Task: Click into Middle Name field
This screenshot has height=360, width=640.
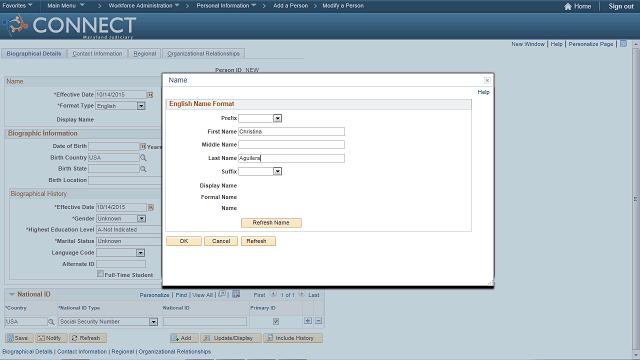Action: [291, 144]
